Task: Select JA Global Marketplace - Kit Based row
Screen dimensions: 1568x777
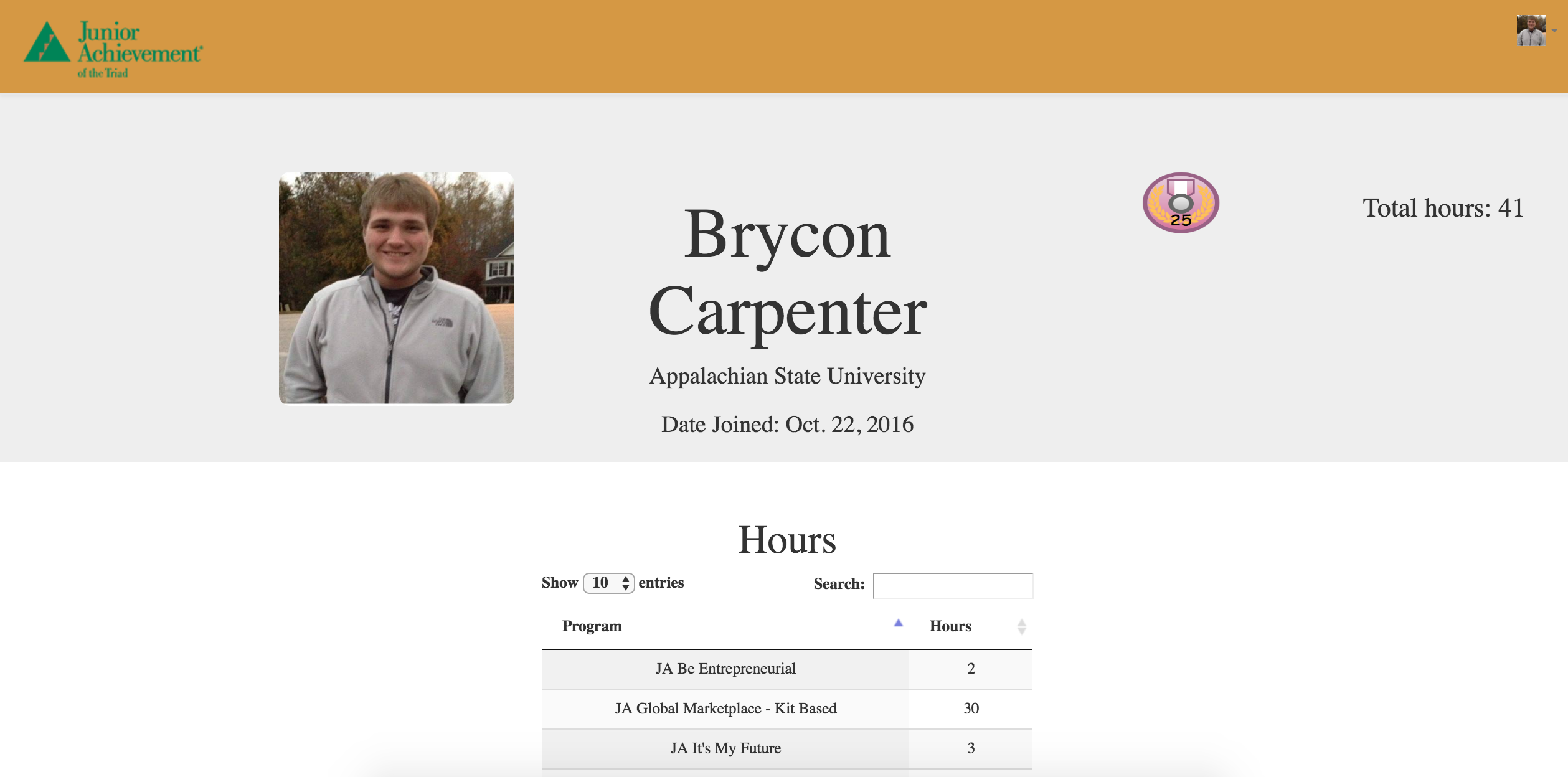Action: pyautogui.click(x=725, y=709)
